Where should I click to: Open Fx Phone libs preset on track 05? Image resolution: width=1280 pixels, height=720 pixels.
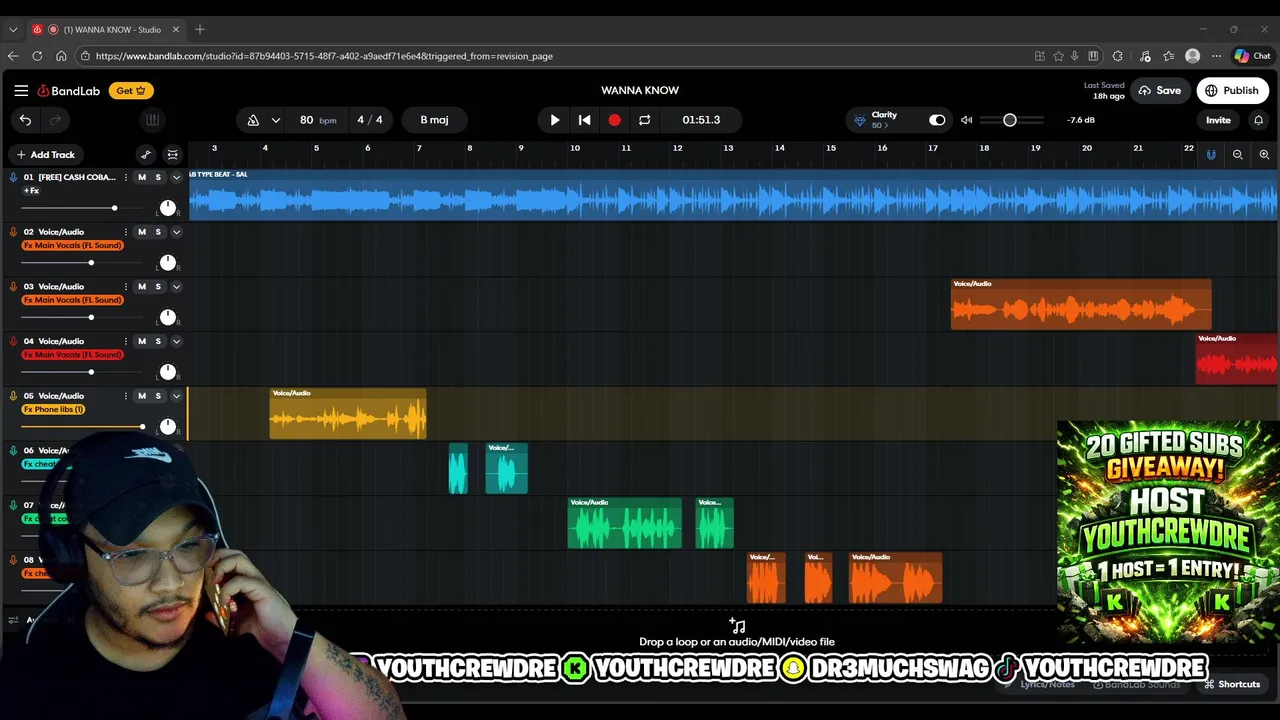[53, 409]
